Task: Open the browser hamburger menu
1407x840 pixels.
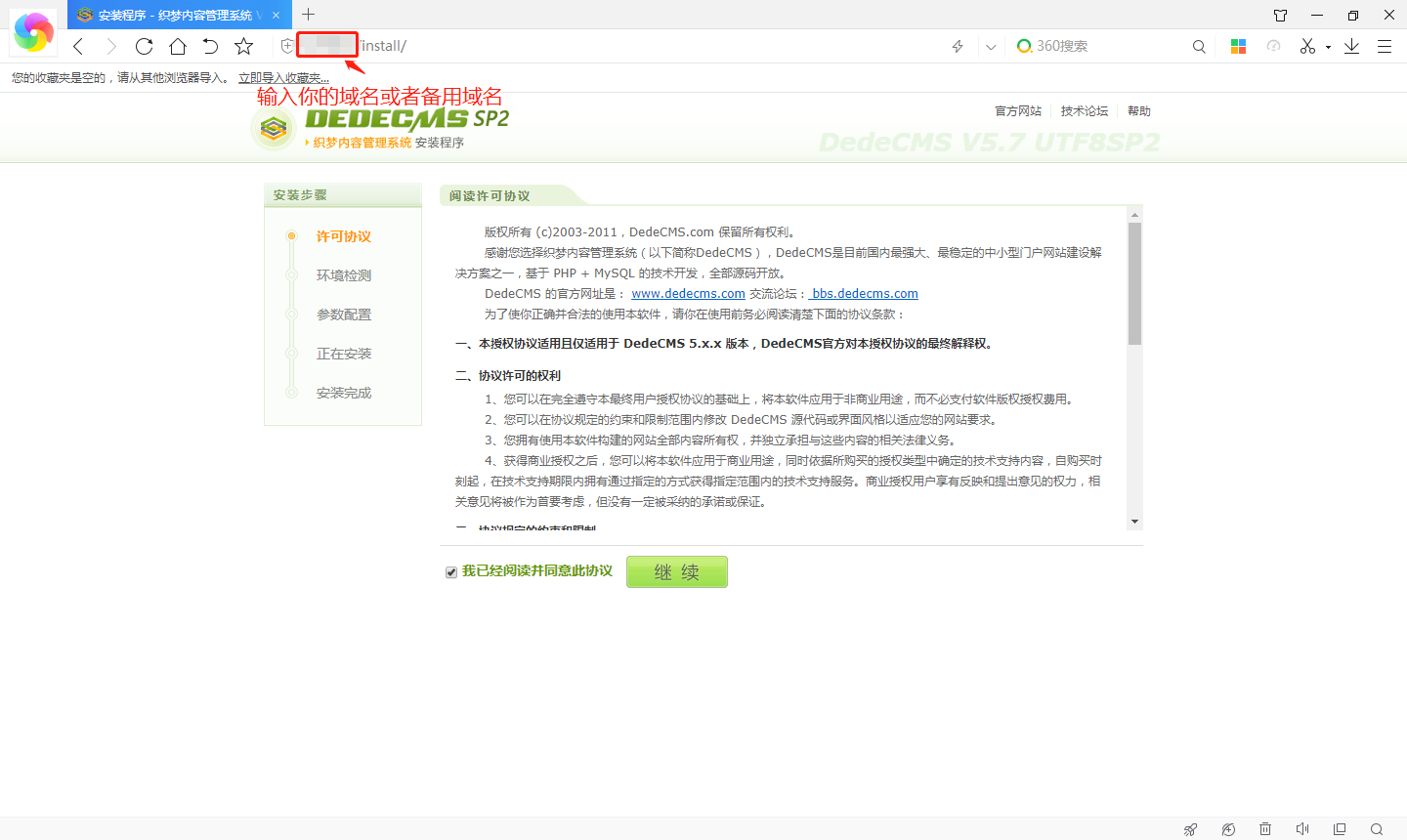Action: [1385, 46]
